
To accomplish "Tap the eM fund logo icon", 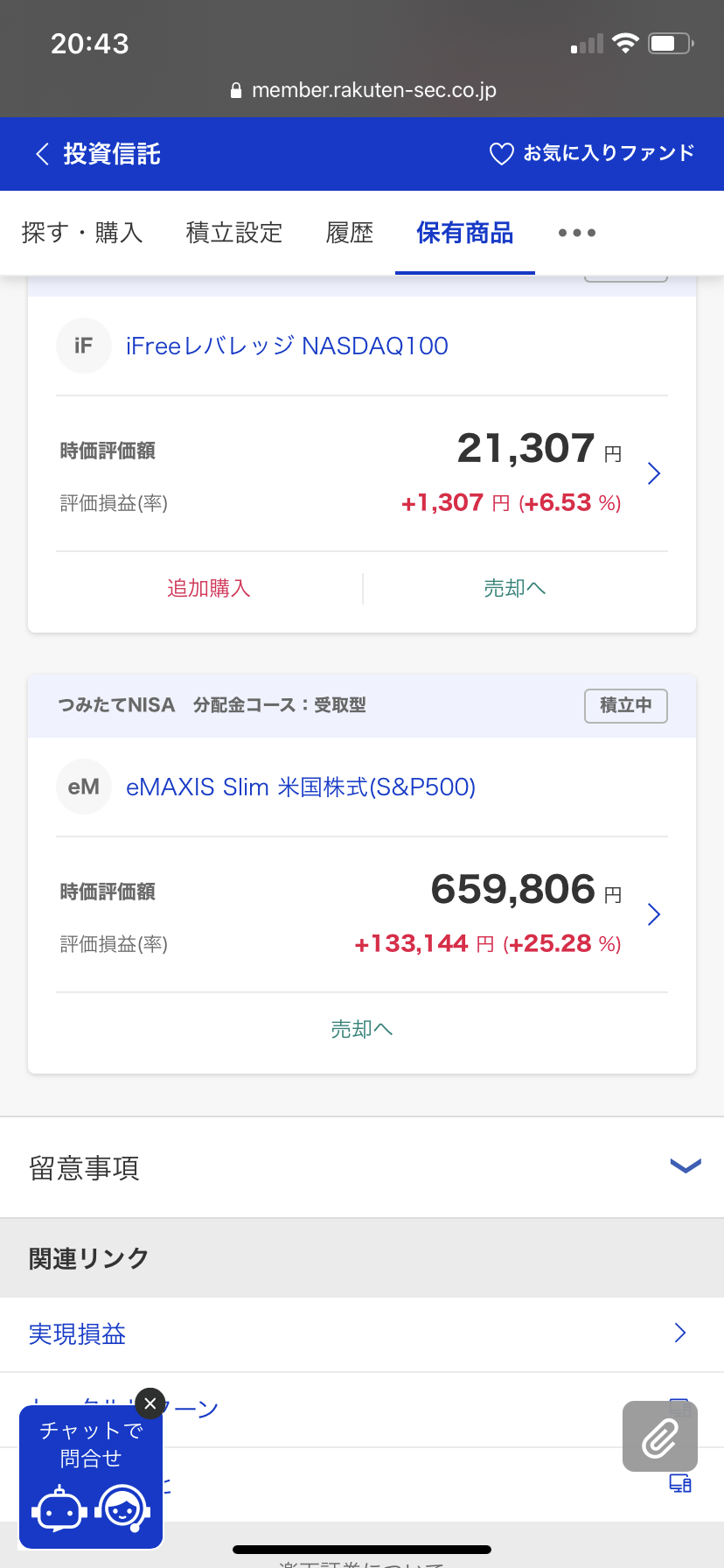I will point(84,787).
